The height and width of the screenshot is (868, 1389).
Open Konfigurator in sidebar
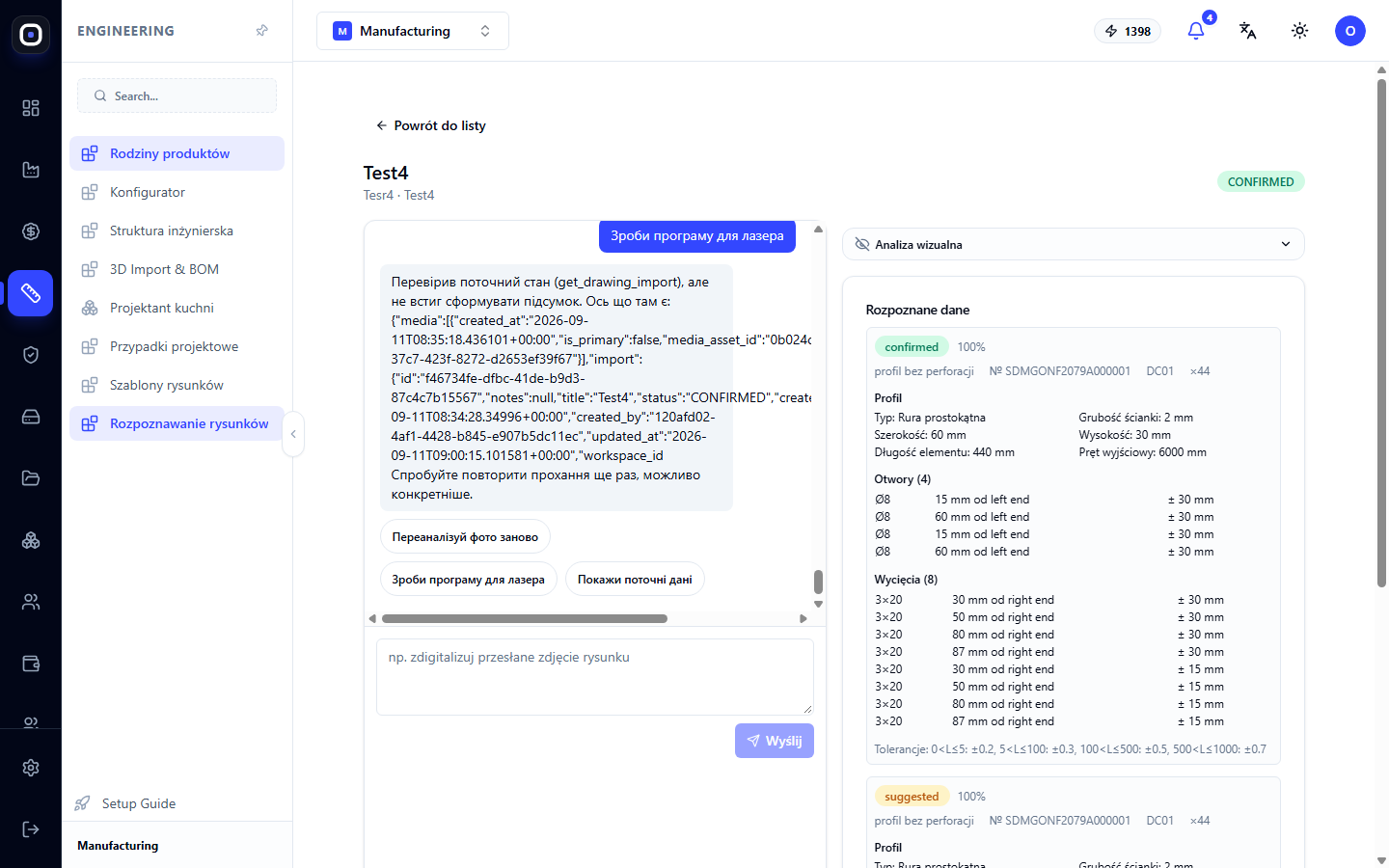click(x=177, y=192)
